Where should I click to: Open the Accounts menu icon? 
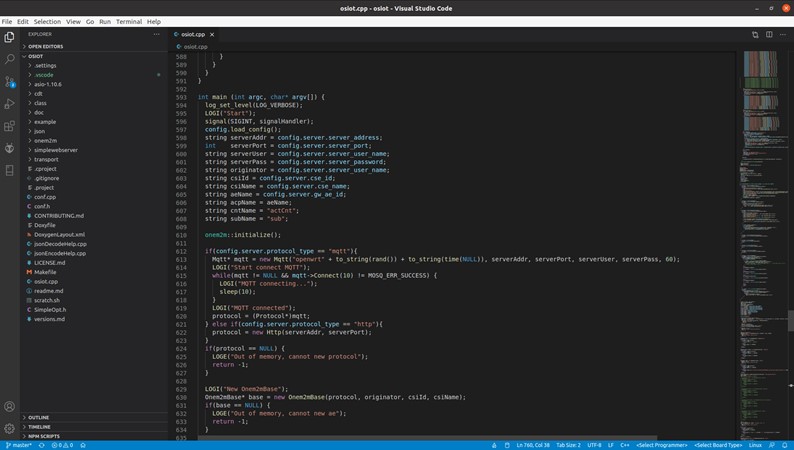(x=9, y=406)
